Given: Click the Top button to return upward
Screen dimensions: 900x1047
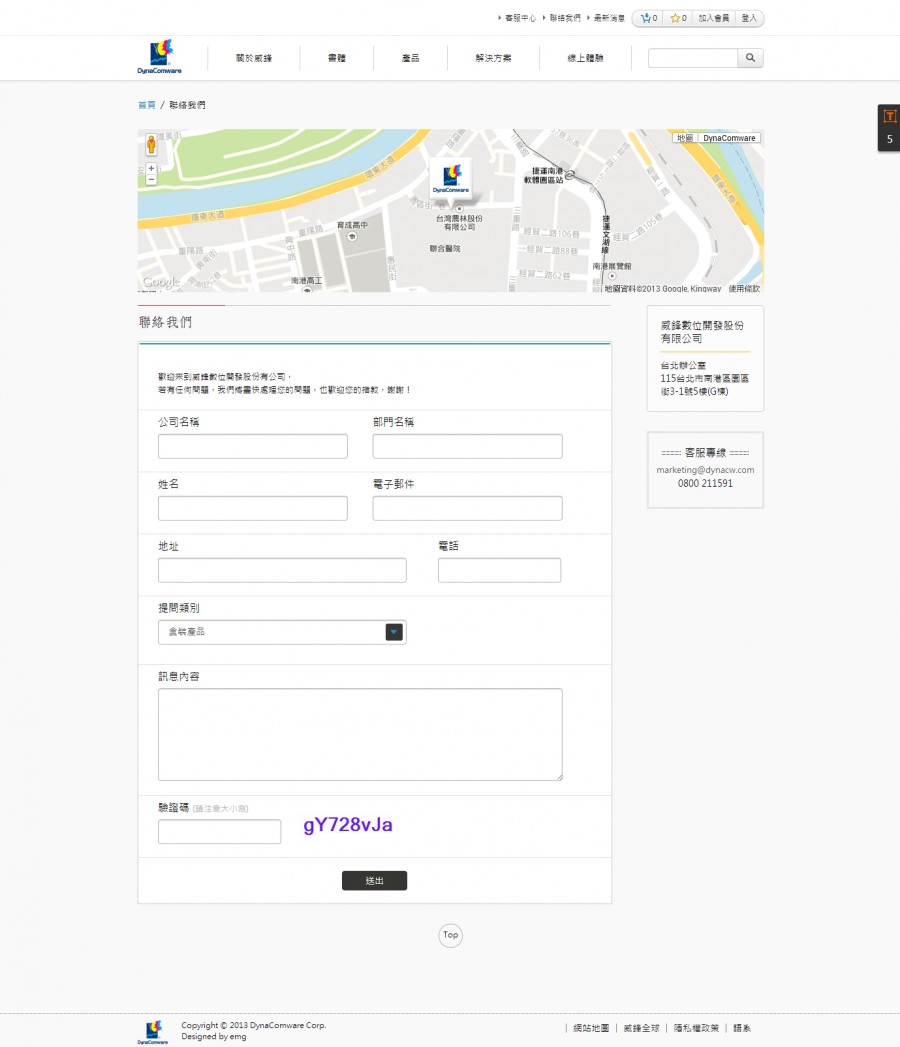Looking at the screenshot, I should (450, 935).
